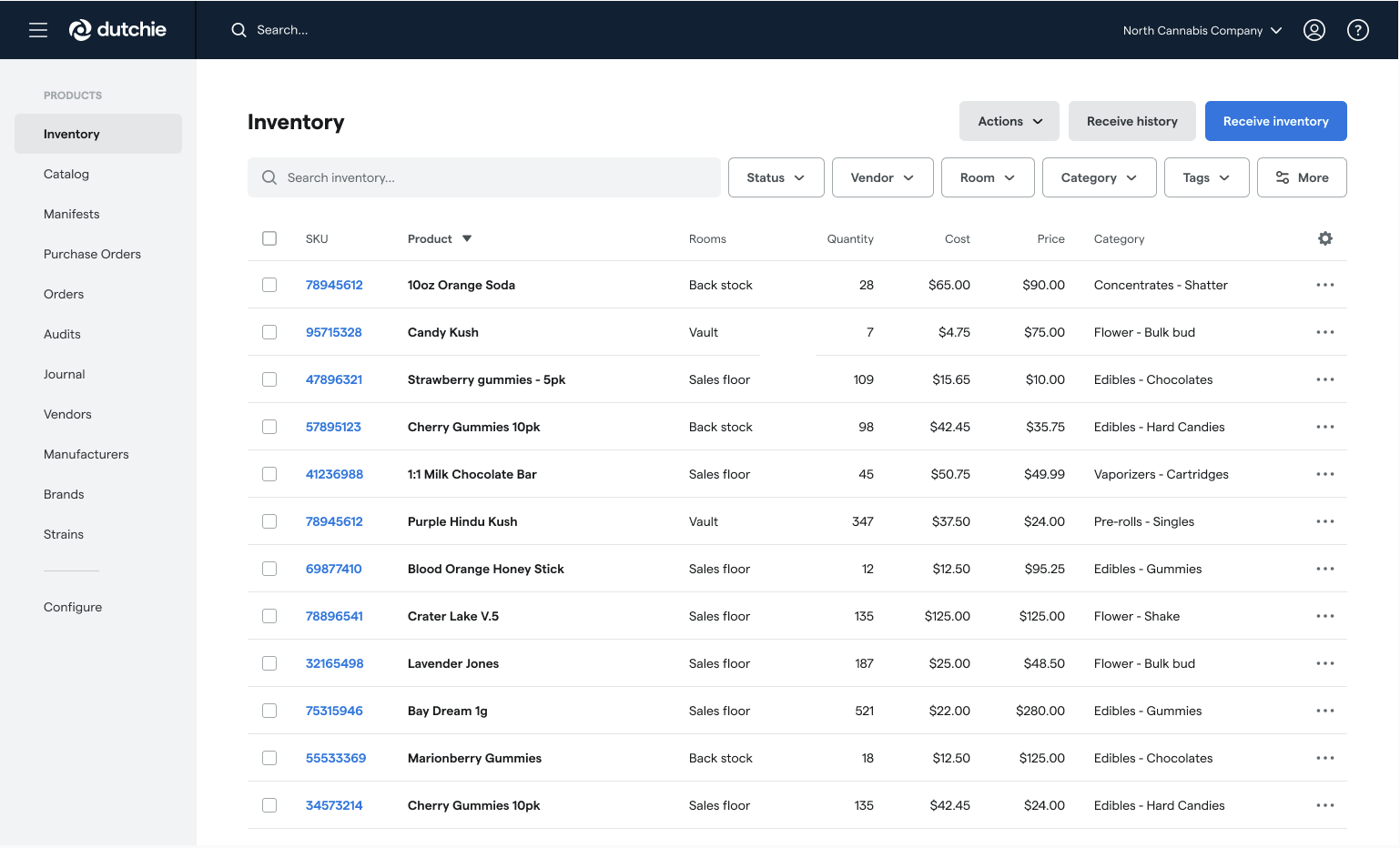Open the Manifests section

pyautogui.click(x=71, y=214)
